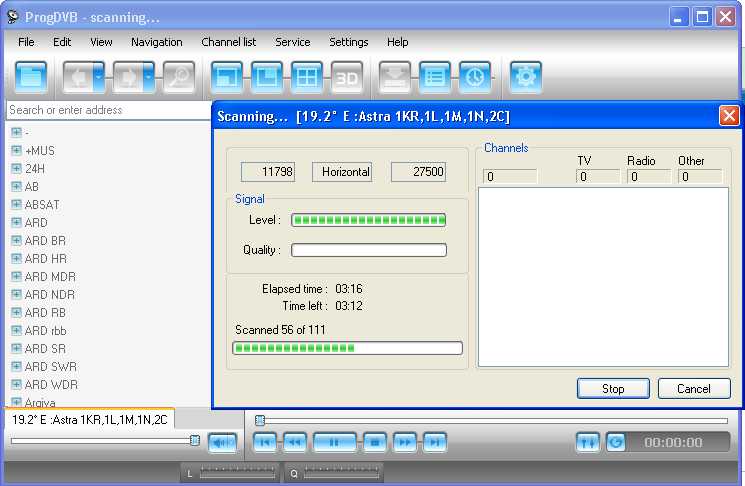Click the symbol rate field 27500
Image resolution: width=745 pixels, height=486 pixels.
coord(418,172)
